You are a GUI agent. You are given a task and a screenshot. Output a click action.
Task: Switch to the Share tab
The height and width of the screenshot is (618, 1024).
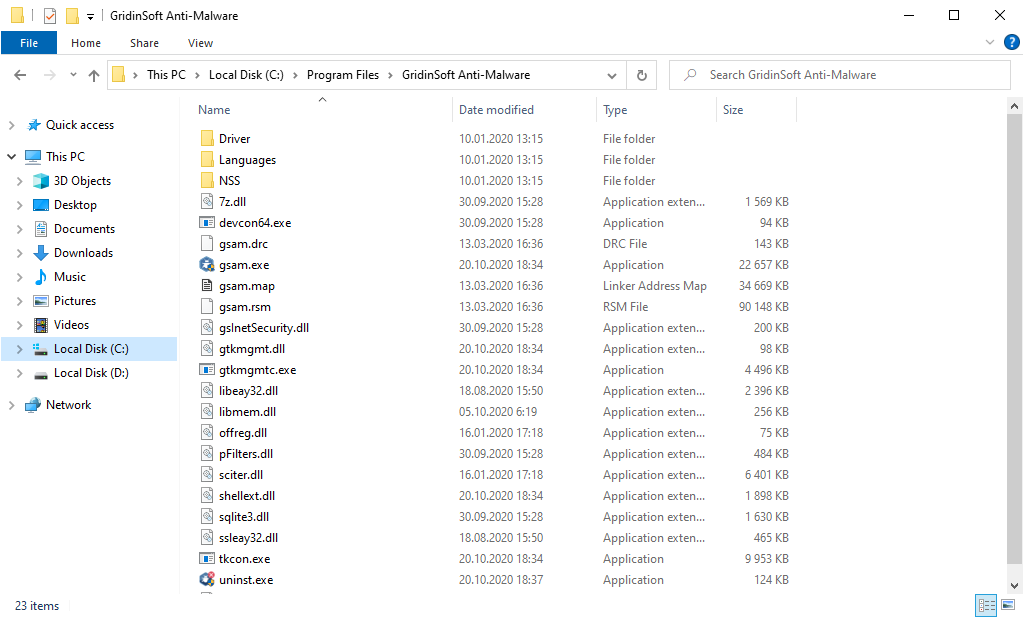click(x=144, y=43)
